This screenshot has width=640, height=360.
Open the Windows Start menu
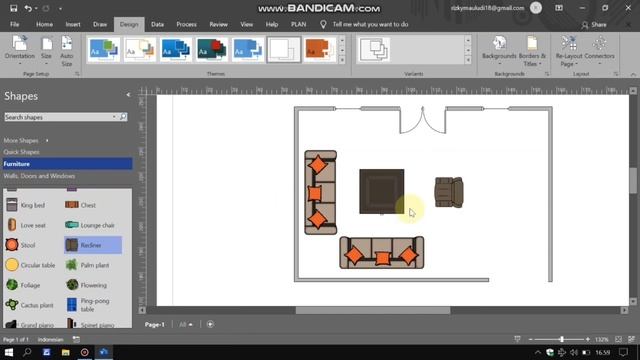[9, 352]
